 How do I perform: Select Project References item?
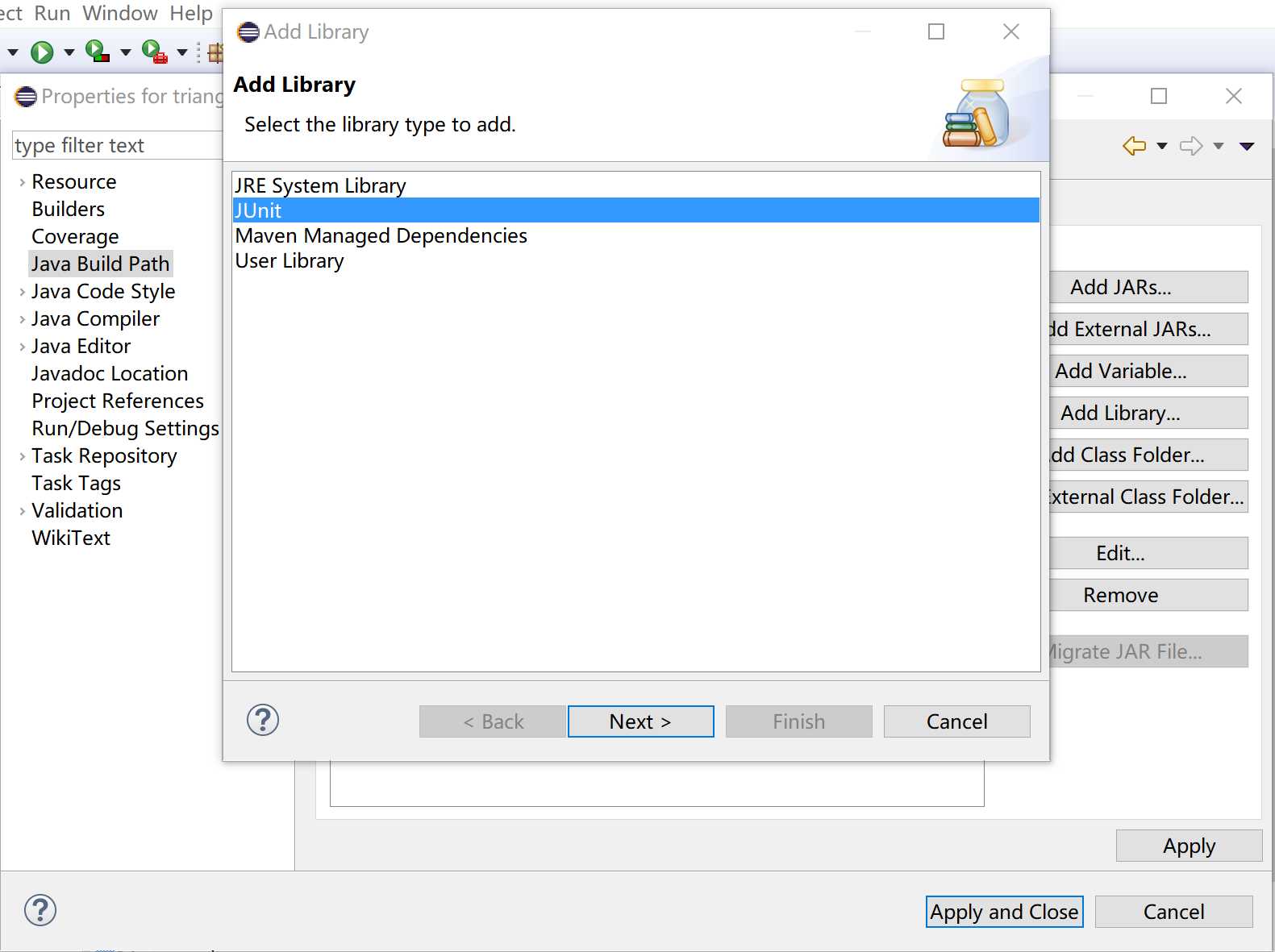tap(118, 401)
